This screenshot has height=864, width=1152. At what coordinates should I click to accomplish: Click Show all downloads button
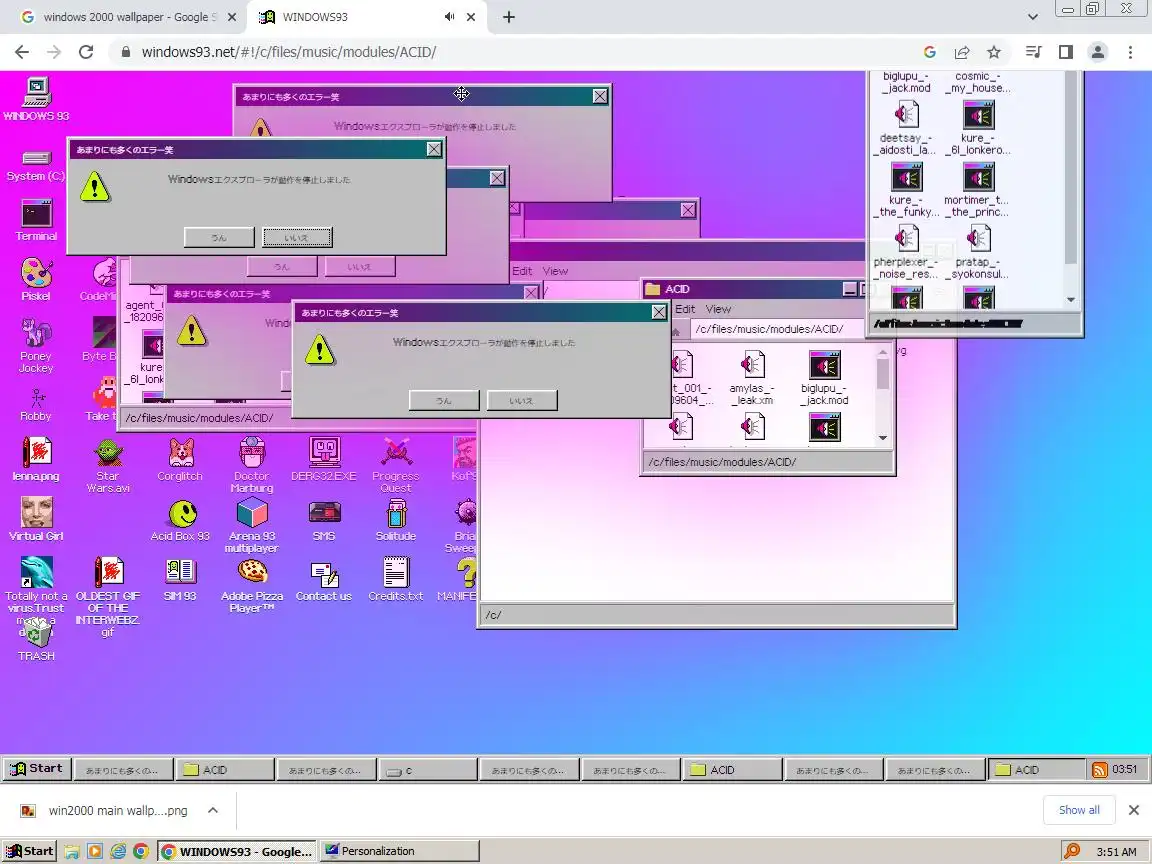(1079, 810)
